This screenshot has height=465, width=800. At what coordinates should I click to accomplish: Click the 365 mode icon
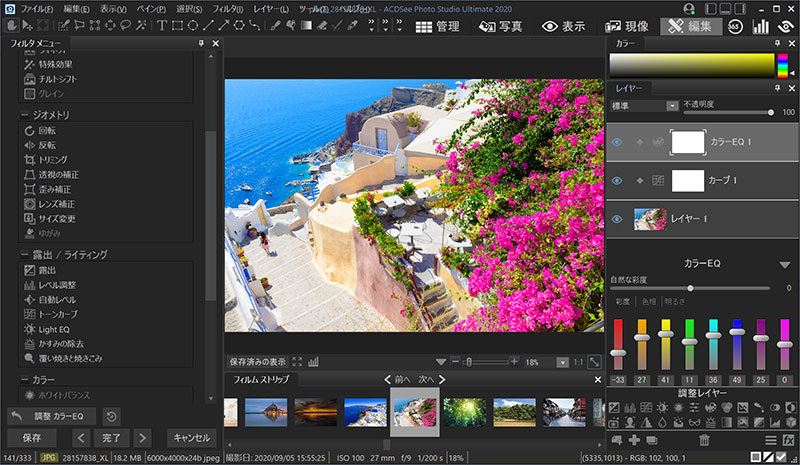pos(735,27)
